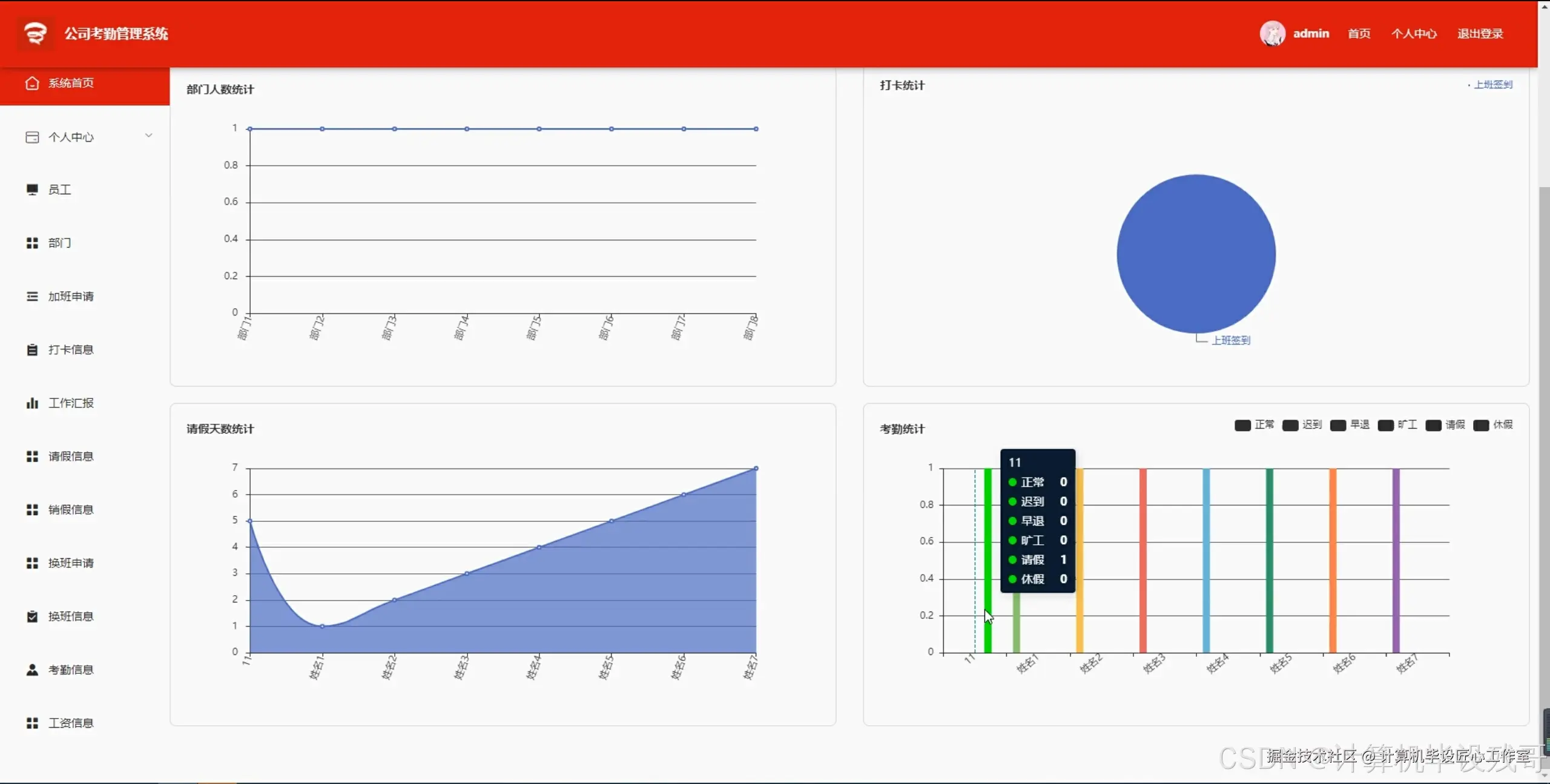Expand the 个人中心 sidebar chevron
This screenshot has height=784, width=1550.
[x=148, y=136]
